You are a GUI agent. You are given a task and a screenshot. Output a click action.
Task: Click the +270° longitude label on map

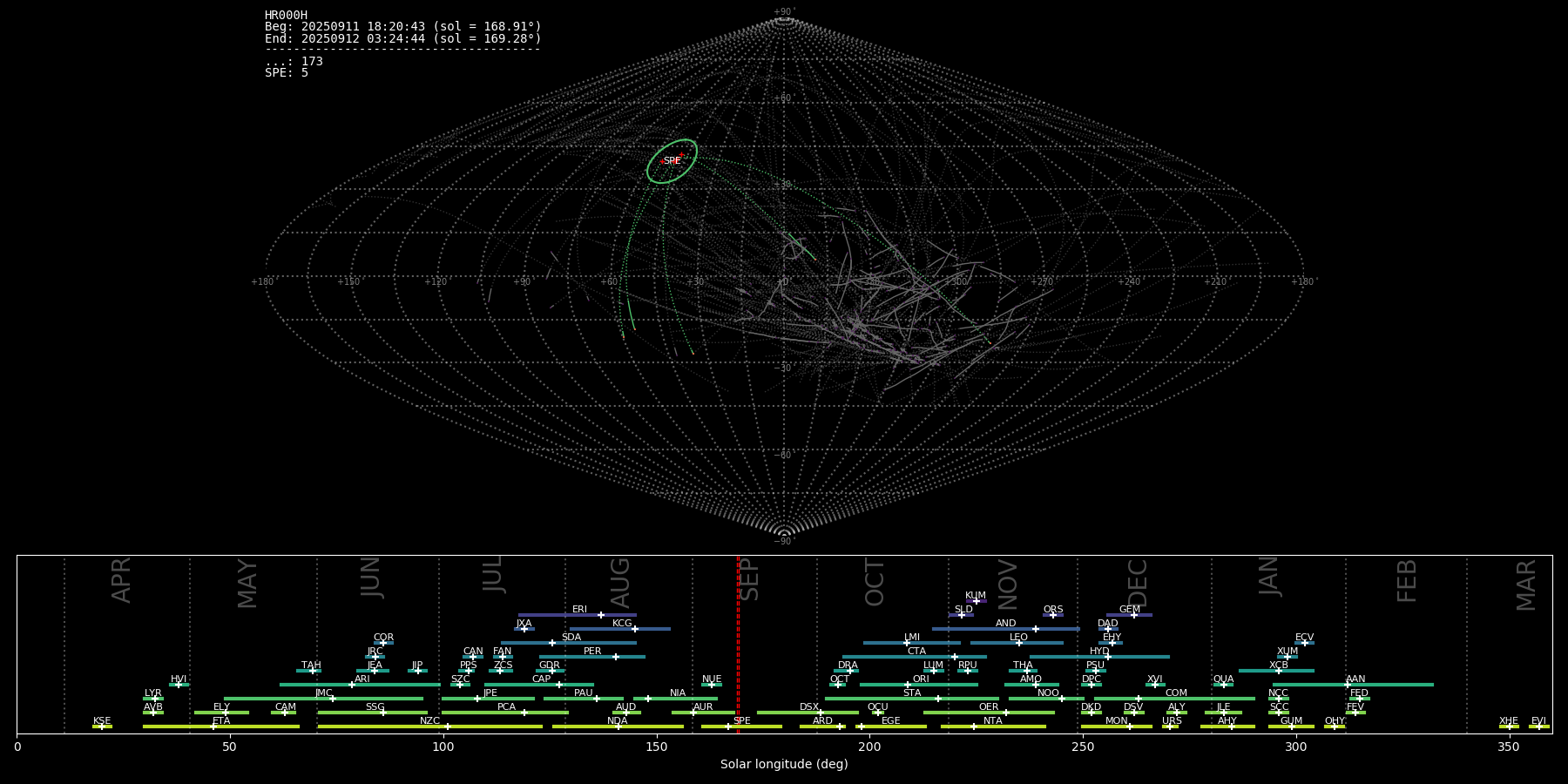1043,282
